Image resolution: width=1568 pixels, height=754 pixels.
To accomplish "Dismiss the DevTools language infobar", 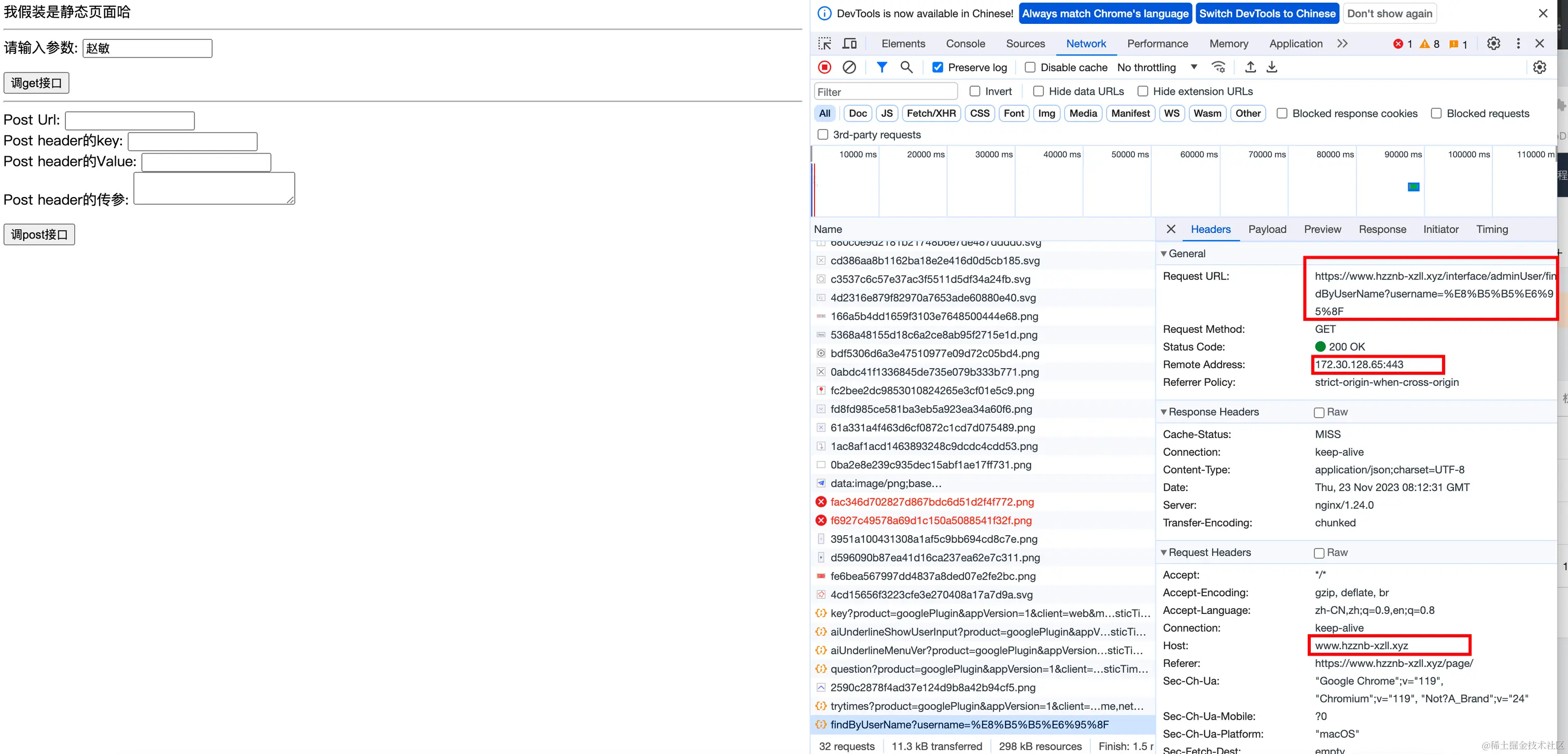I will [x=1543, y=13].
